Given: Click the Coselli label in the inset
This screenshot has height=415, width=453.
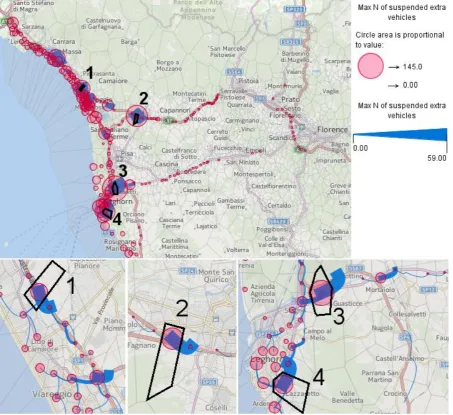Looking at the screenshot, I should tap(216, 408).
